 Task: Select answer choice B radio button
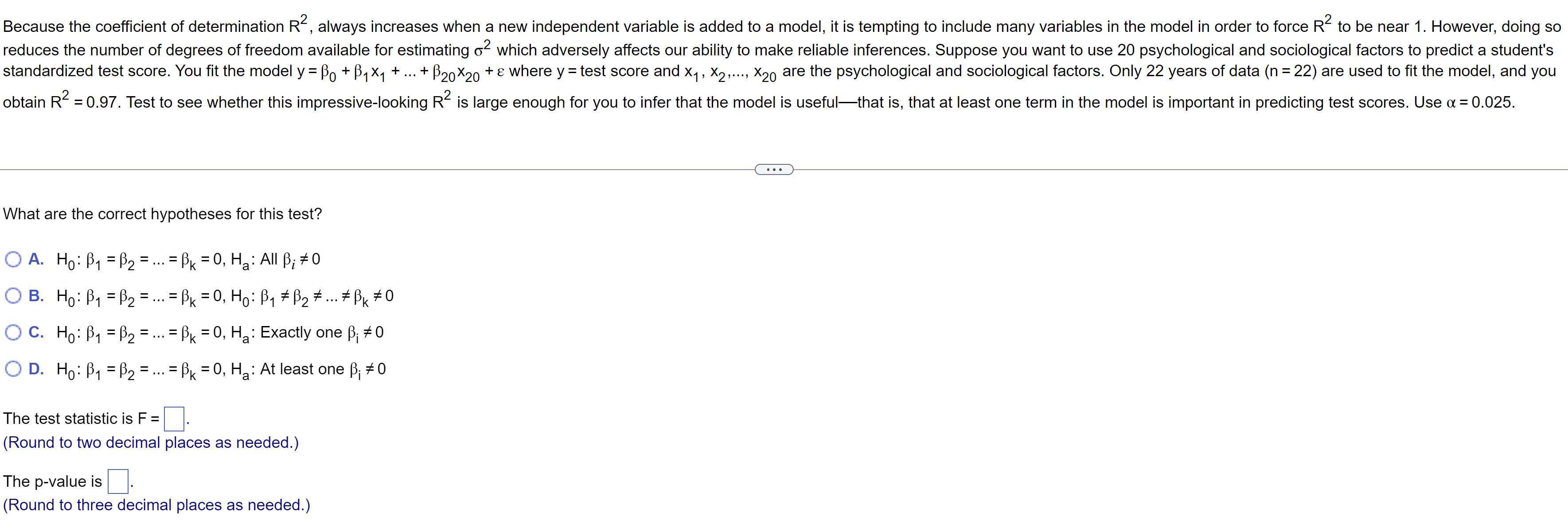coord(13,296)
